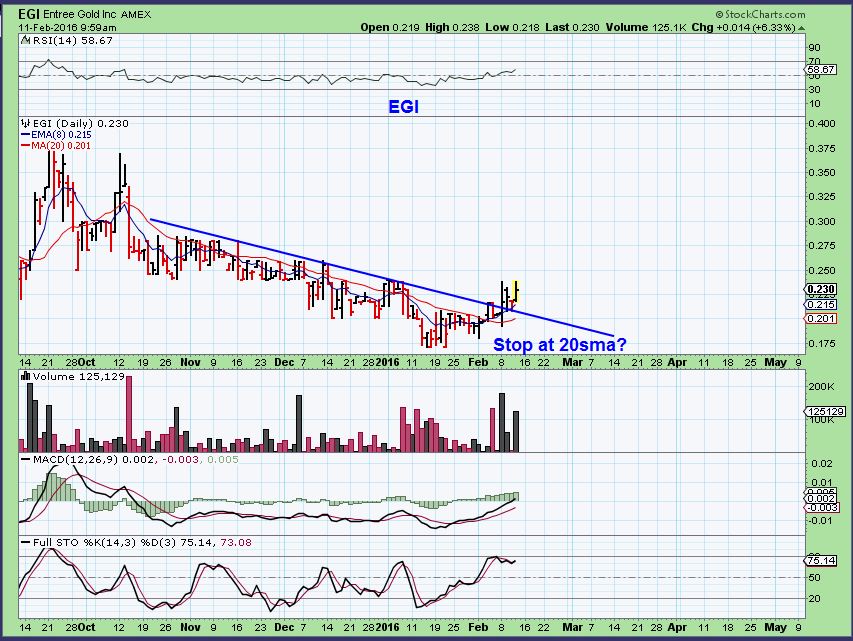Click the dash marker before the Full STO label

[26, 542]
